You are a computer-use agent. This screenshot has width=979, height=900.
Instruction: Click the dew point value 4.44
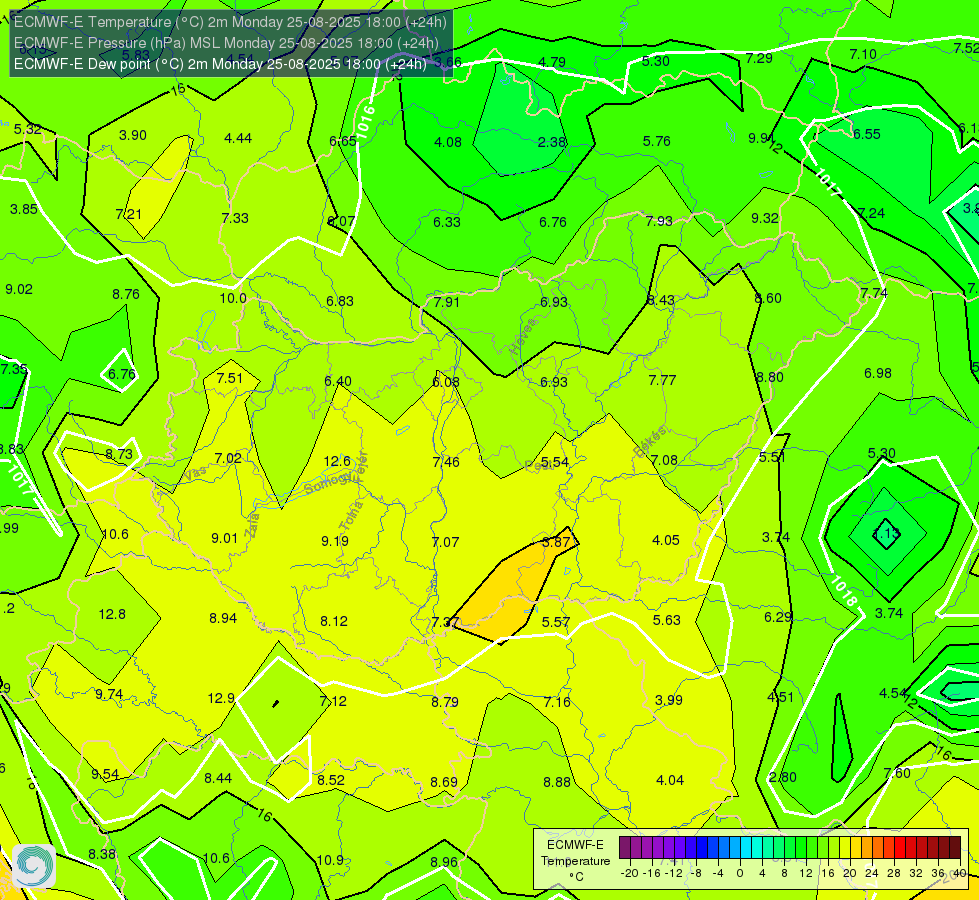238,138
